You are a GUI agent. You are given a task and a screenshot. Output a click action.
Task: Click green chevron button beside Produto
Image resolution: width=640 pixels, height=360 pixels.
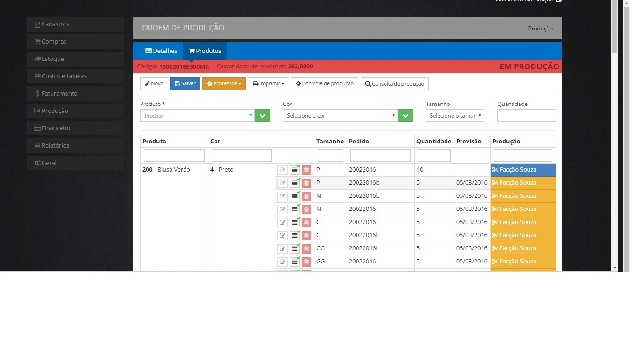pyautogui.click(x=262, y=116)
